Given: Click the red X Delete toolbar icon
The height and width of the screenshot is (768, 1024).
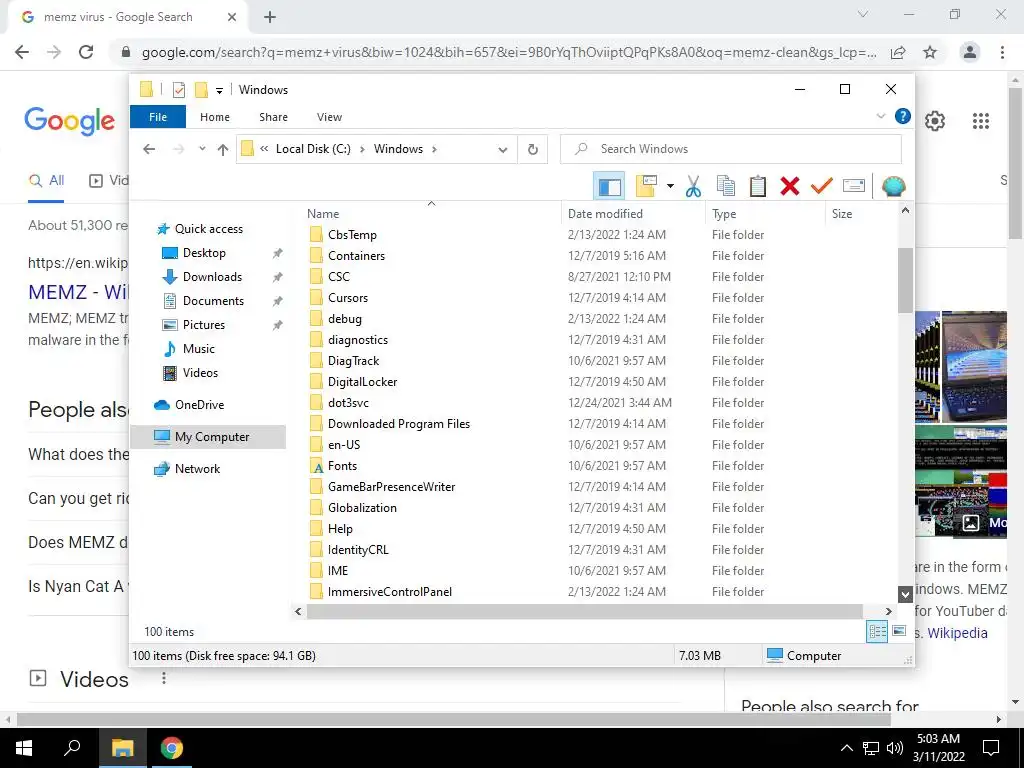Looking at the screenshot, I should pyautogui.click(x=790, y=186).
